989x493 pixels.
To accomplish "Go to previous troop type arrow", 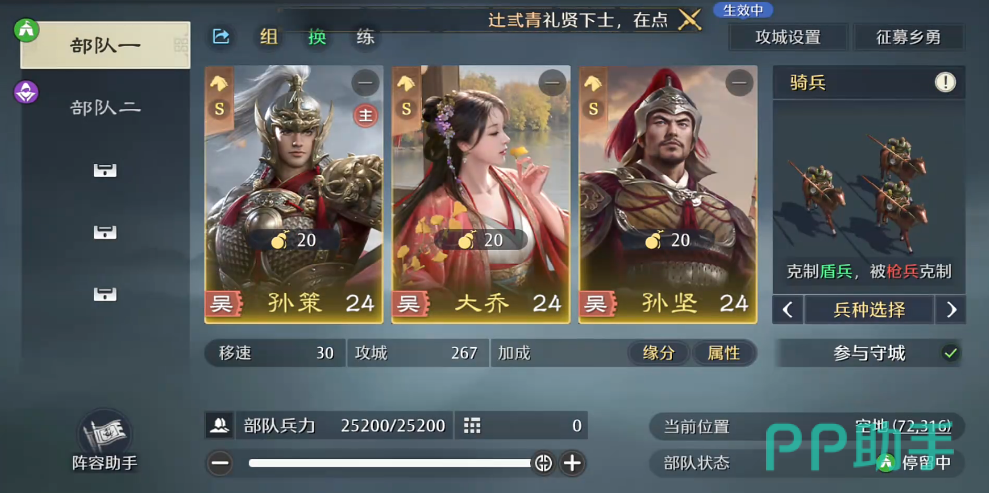I will click(x=788, y=310).
